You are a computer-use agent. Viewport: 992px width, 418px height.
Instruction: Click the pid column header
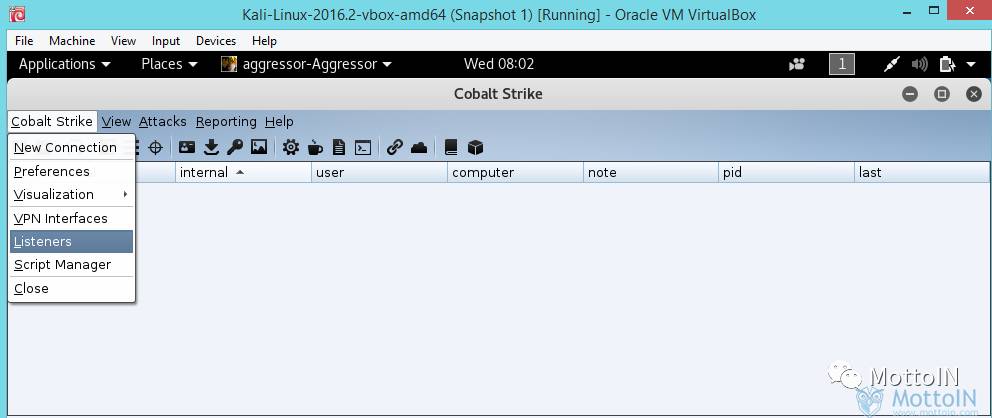coord(786,173)
